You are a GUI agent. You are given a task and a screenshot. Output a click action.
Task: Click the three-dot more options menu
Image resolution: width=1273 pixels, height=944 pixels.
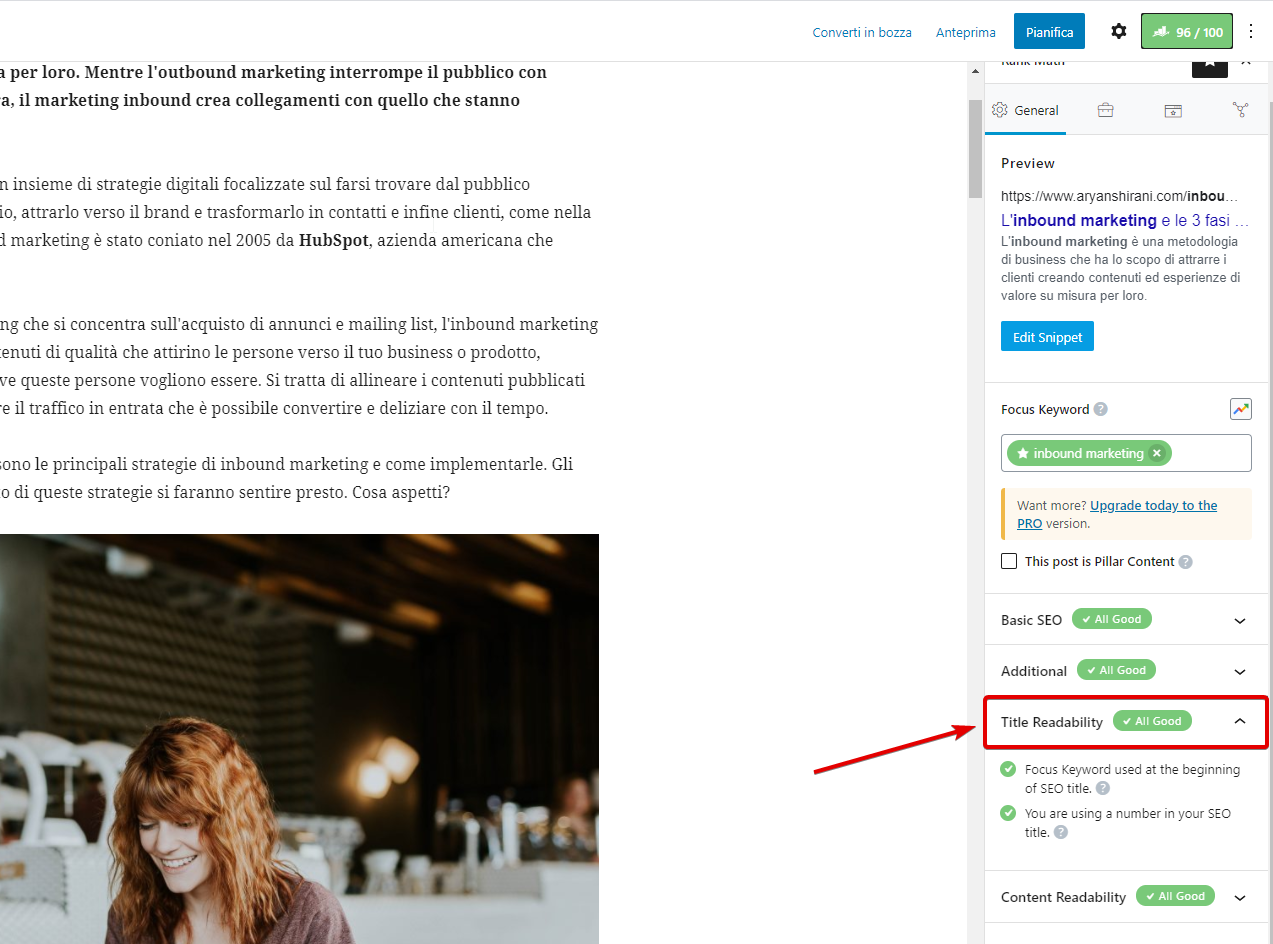click(1251, 32)
